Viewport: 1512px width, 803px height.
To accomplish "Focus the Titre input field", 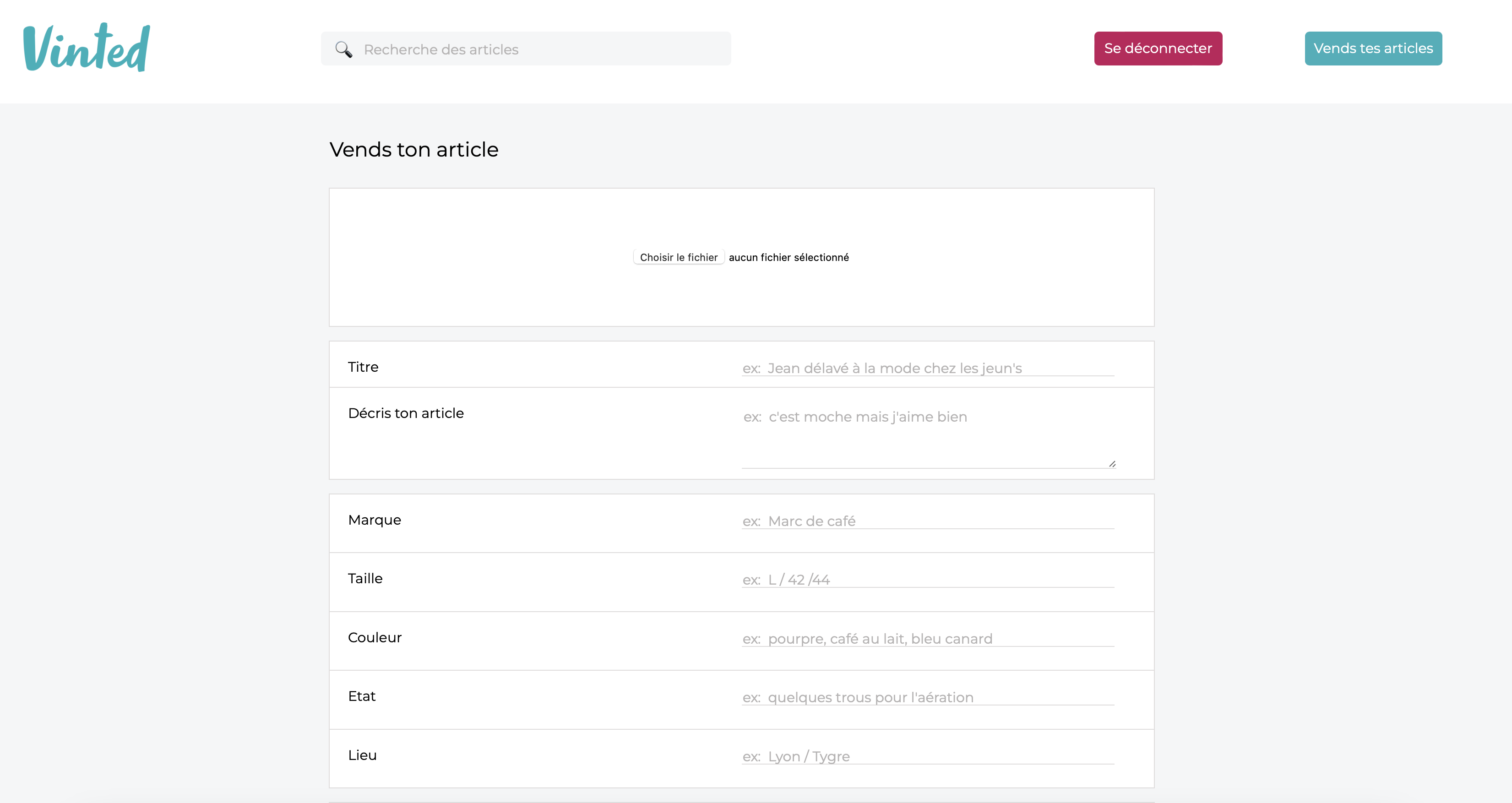I will (926, 368).
